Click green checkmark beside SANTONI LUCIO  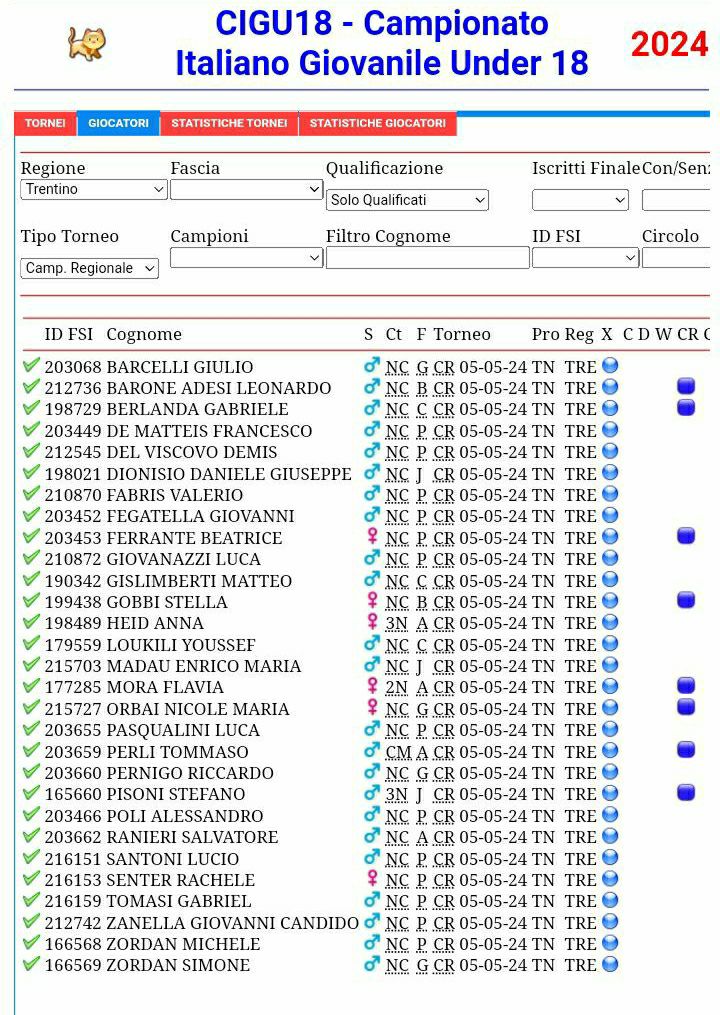[31, 858]
